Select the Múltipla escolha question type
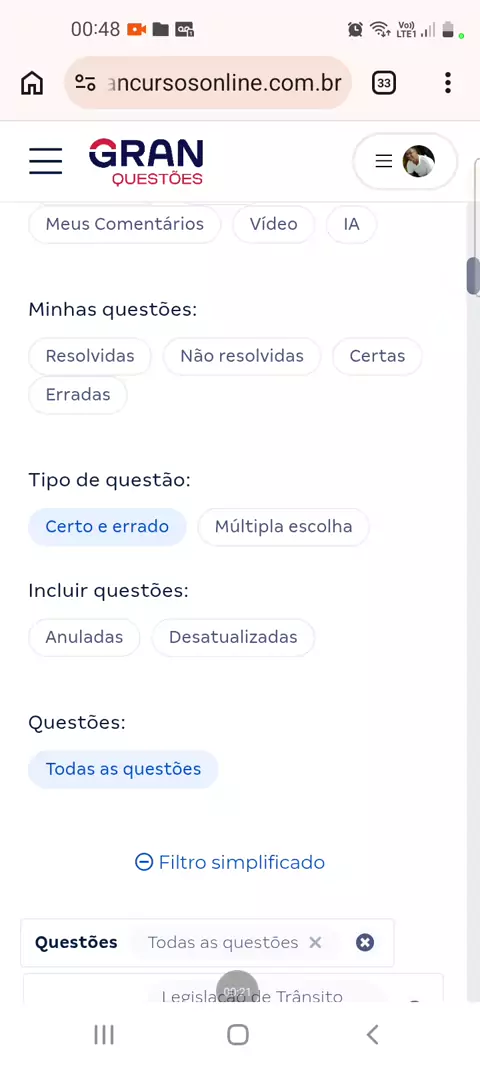This screenshot has height=1066, width=480. click(x=284, y=527)
